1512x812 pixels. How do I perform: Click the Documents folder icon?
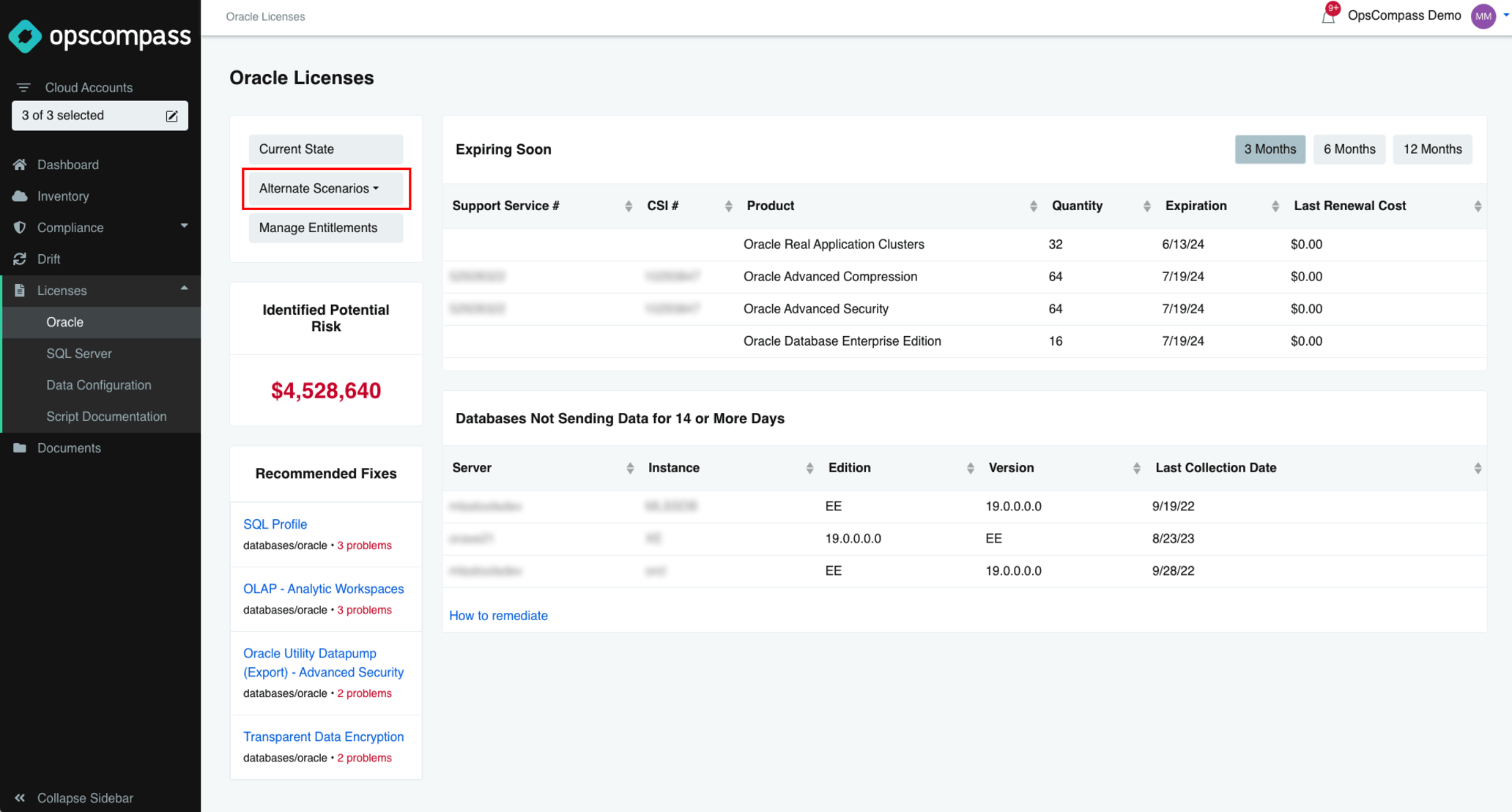click(x=18, y=447)
